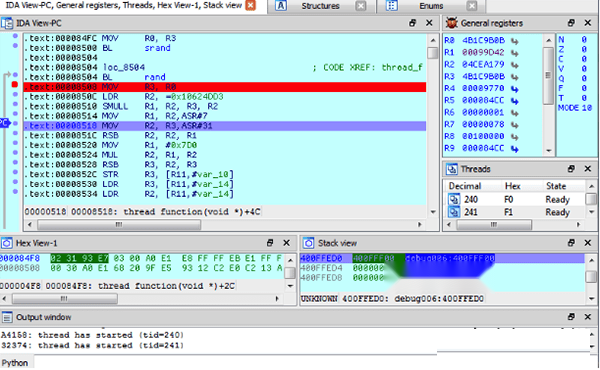
Task: Follow the R9 register jump arrow
Action: click(x=515, y=149)
